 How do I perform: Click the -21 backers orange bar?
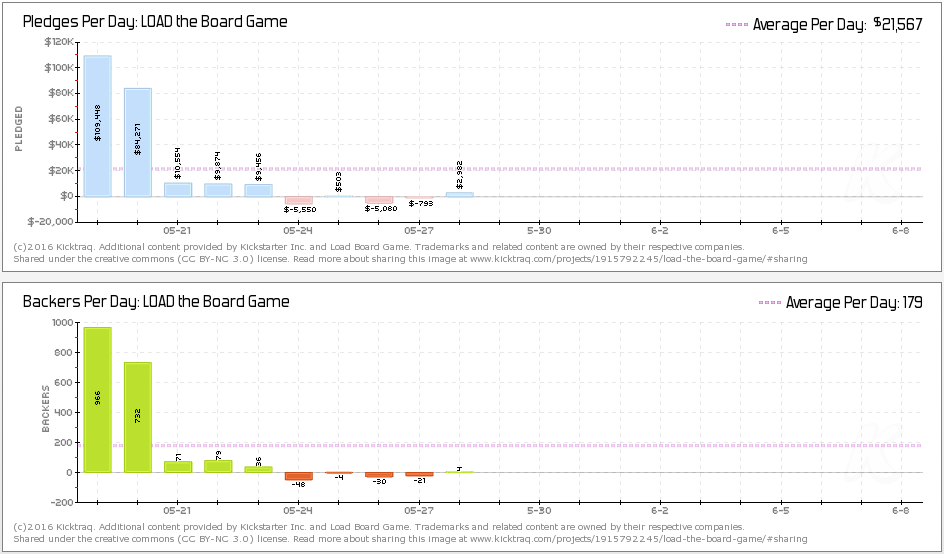point(419,474)
